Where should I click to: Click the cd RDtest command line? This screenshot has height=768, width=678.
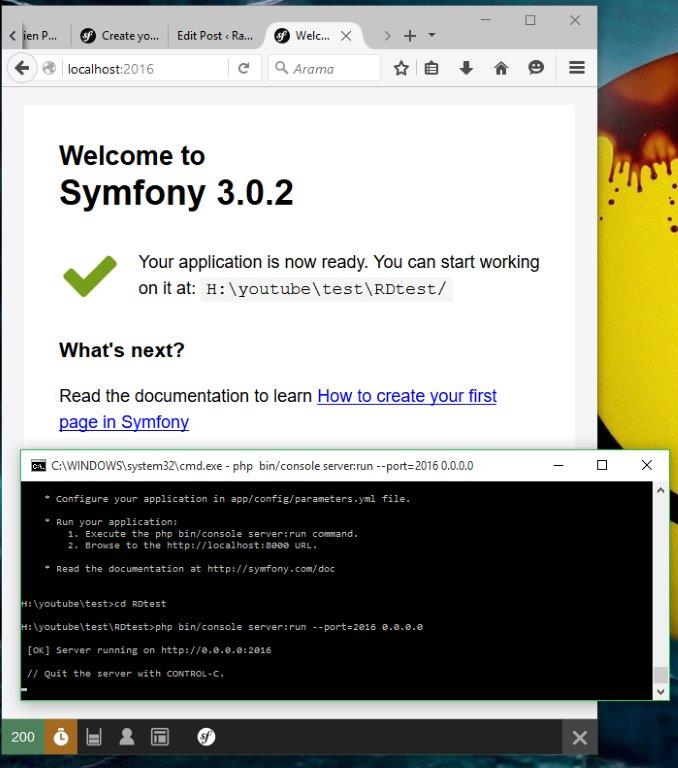(x=94, y=603)
